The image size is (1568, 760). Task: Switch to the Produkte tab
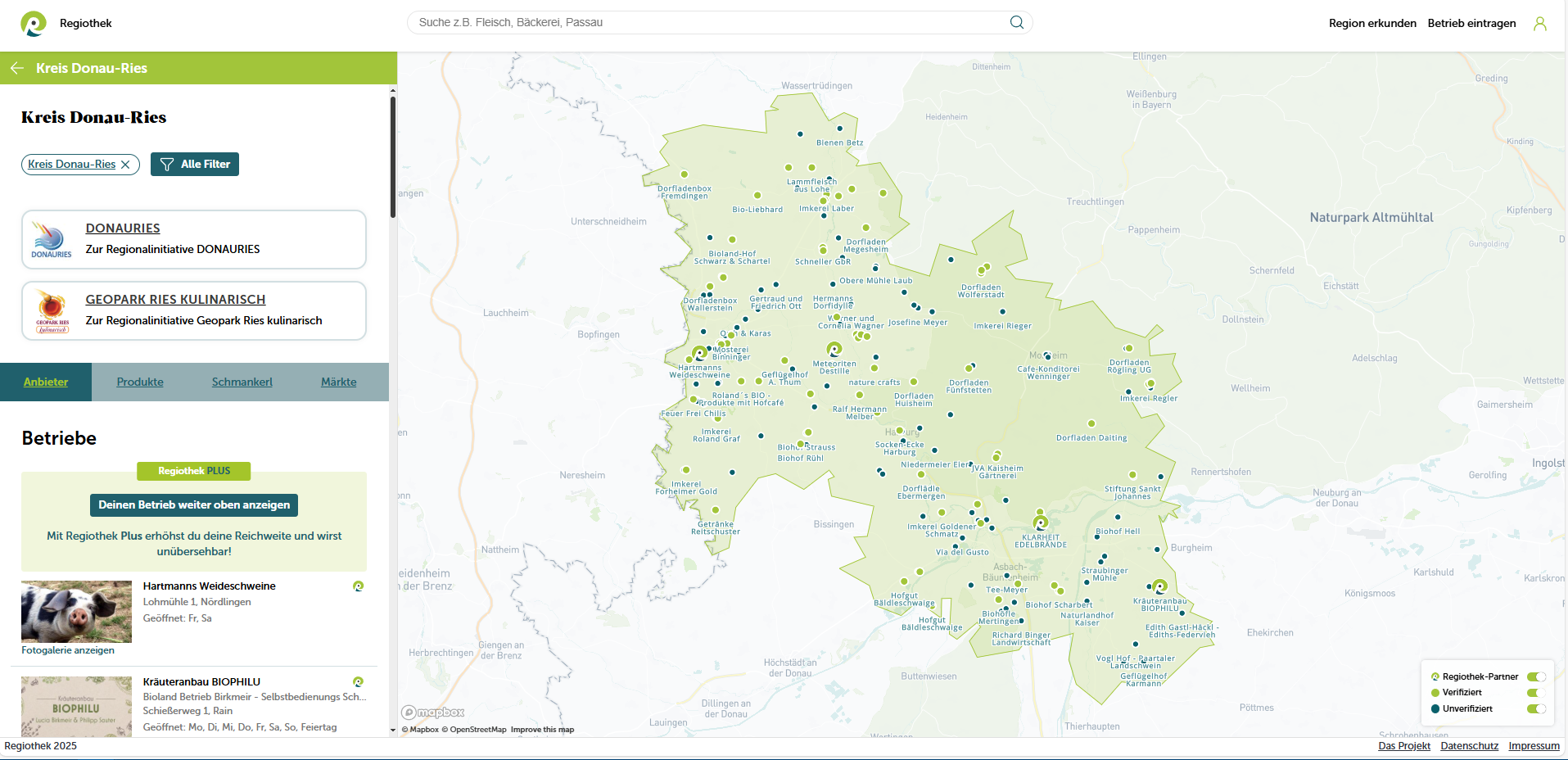coord(140,382)
